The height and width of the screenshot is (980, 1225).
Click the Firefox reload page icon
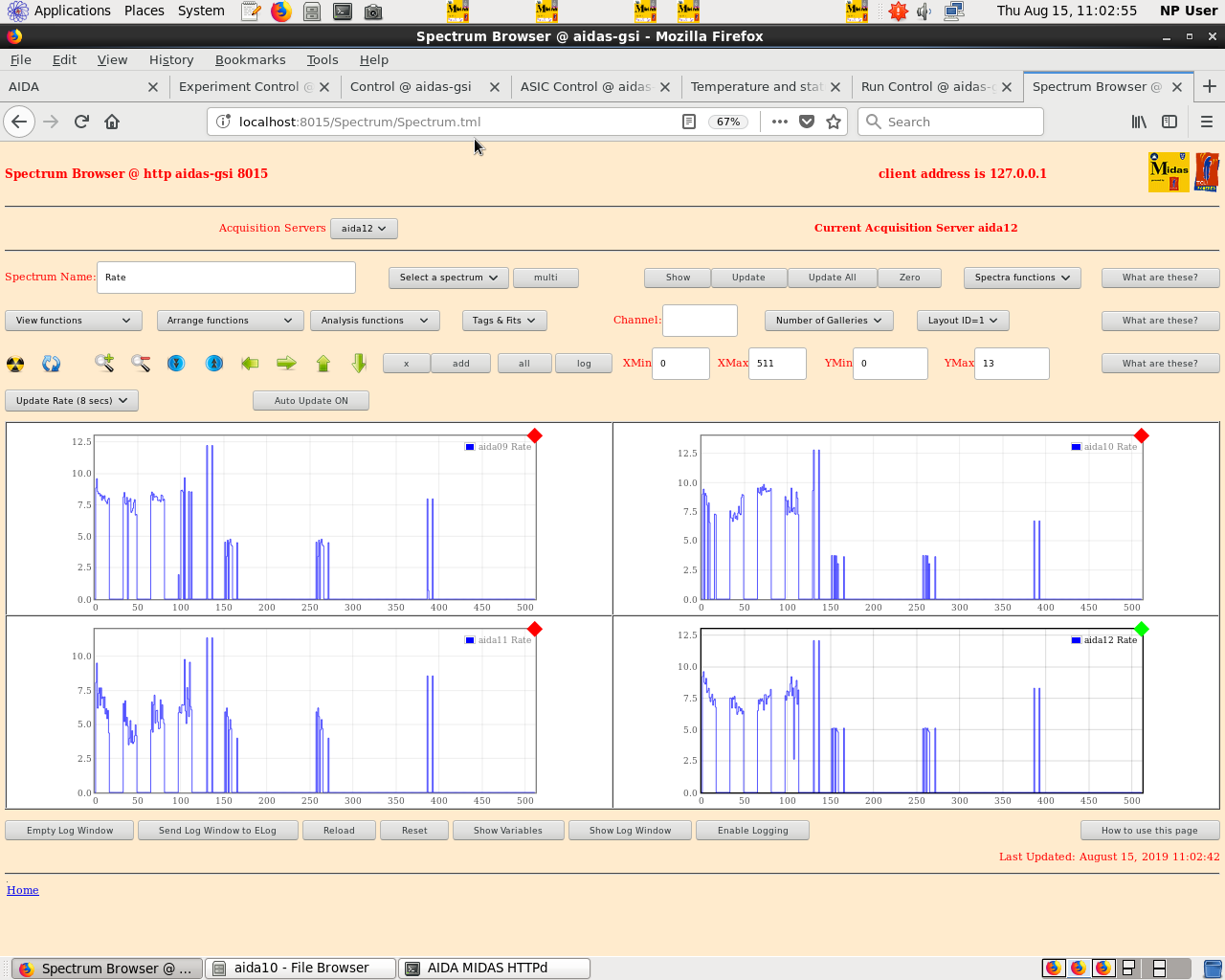tap(81, 122)
